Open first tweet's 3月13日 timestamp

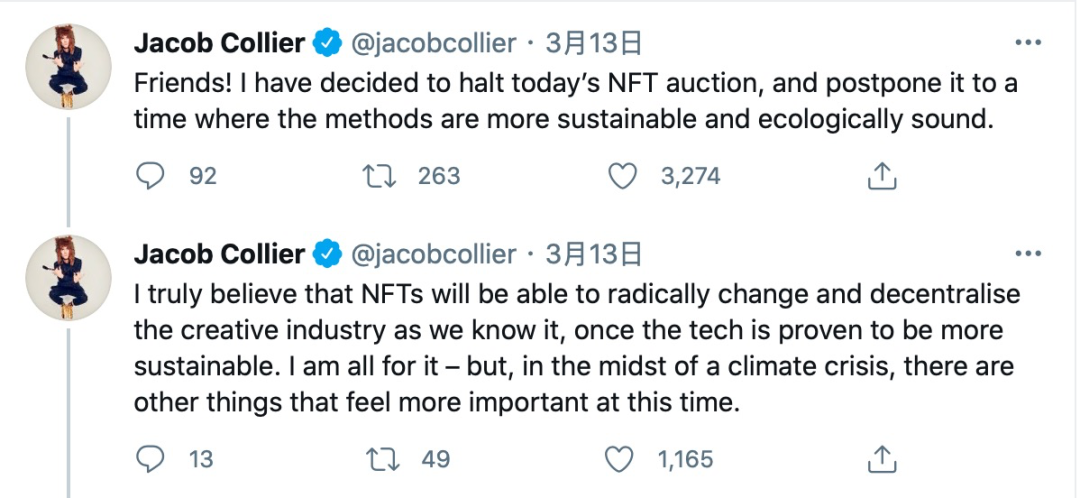pyautogui.click(x=592, y=43)
